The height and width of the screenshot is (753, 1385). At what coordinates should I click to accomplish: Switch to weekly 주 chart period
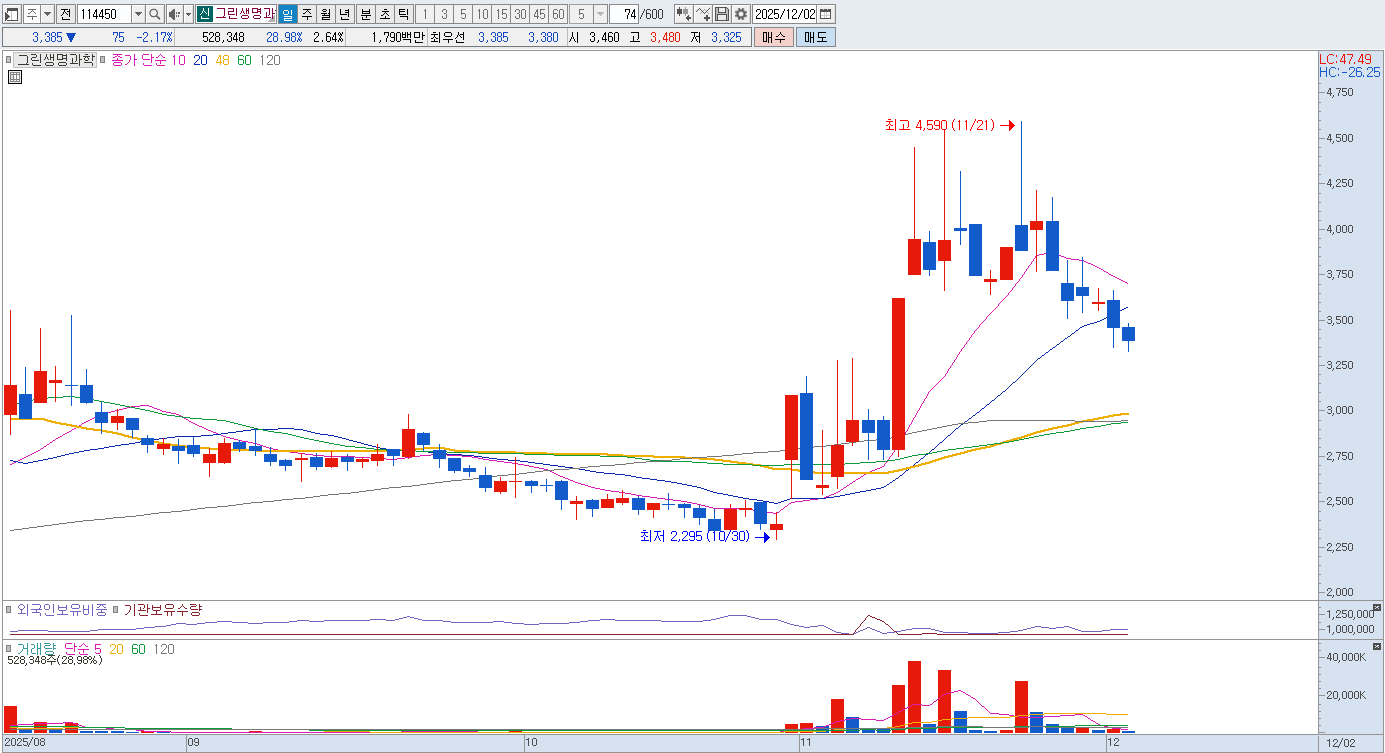tap(307, 14)
